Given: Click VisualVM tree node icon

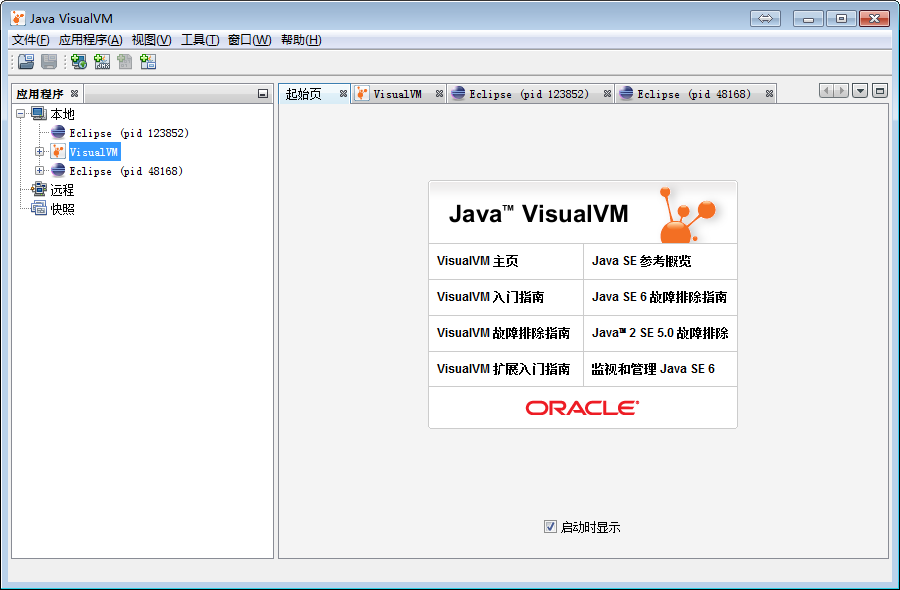Looking at the screenshot, I should [58, 152].
